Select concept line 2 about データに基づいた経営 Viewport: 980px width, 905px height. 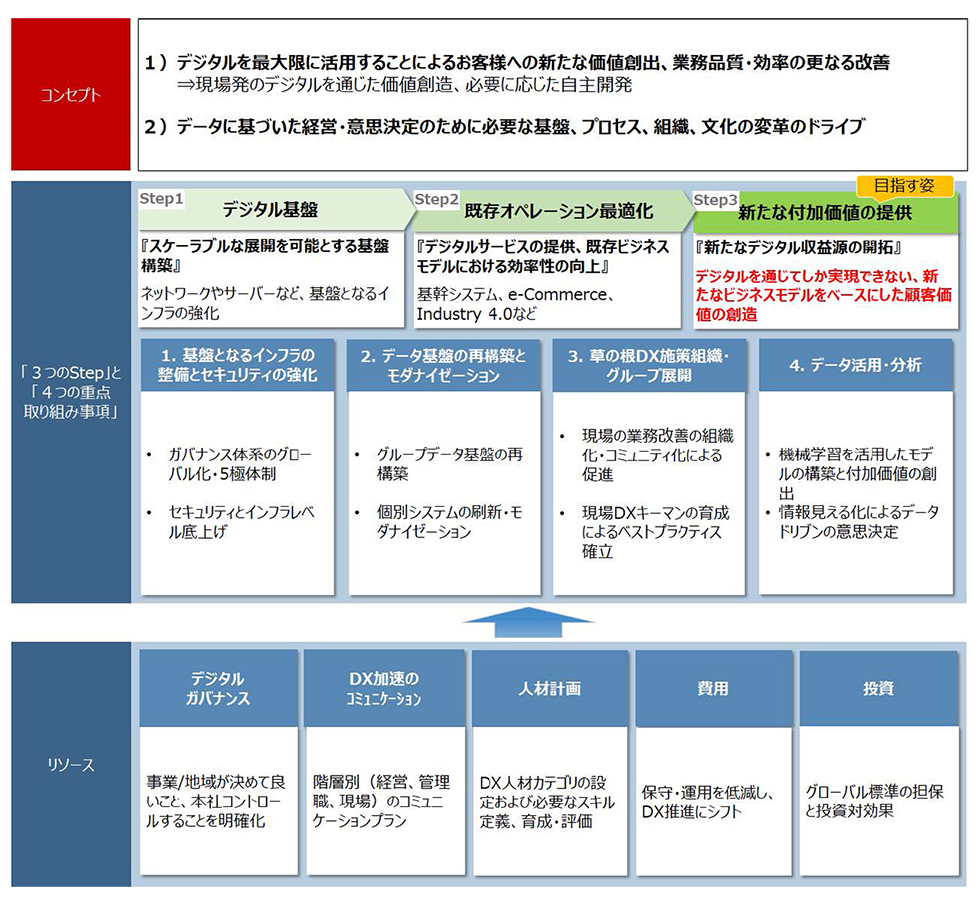[x=504, y=126]
